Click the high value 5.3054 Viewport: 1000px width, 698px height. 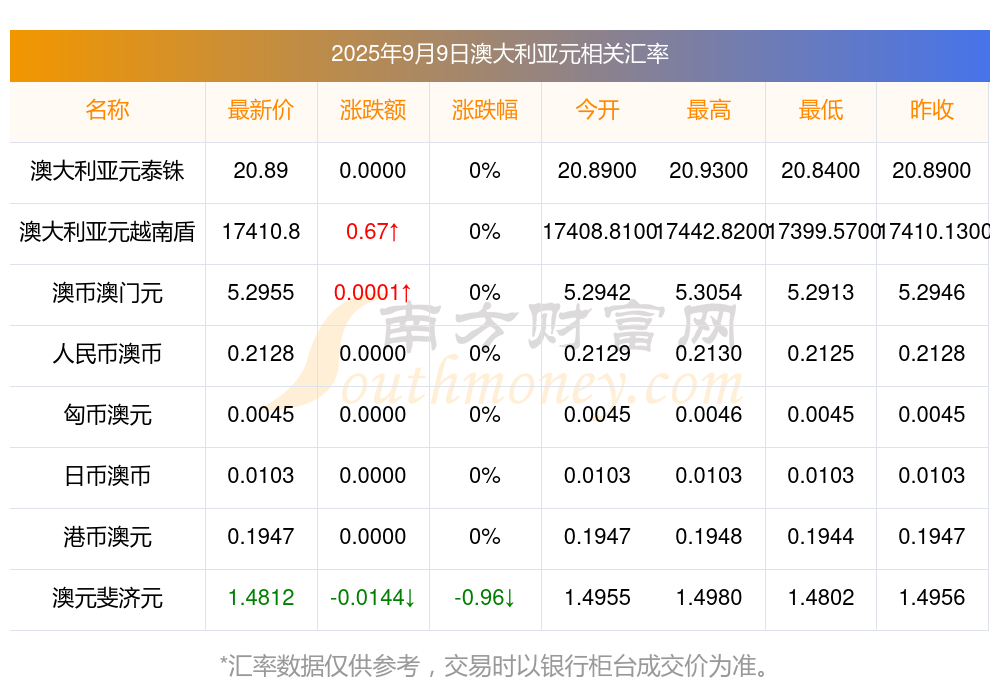(709, 292)
